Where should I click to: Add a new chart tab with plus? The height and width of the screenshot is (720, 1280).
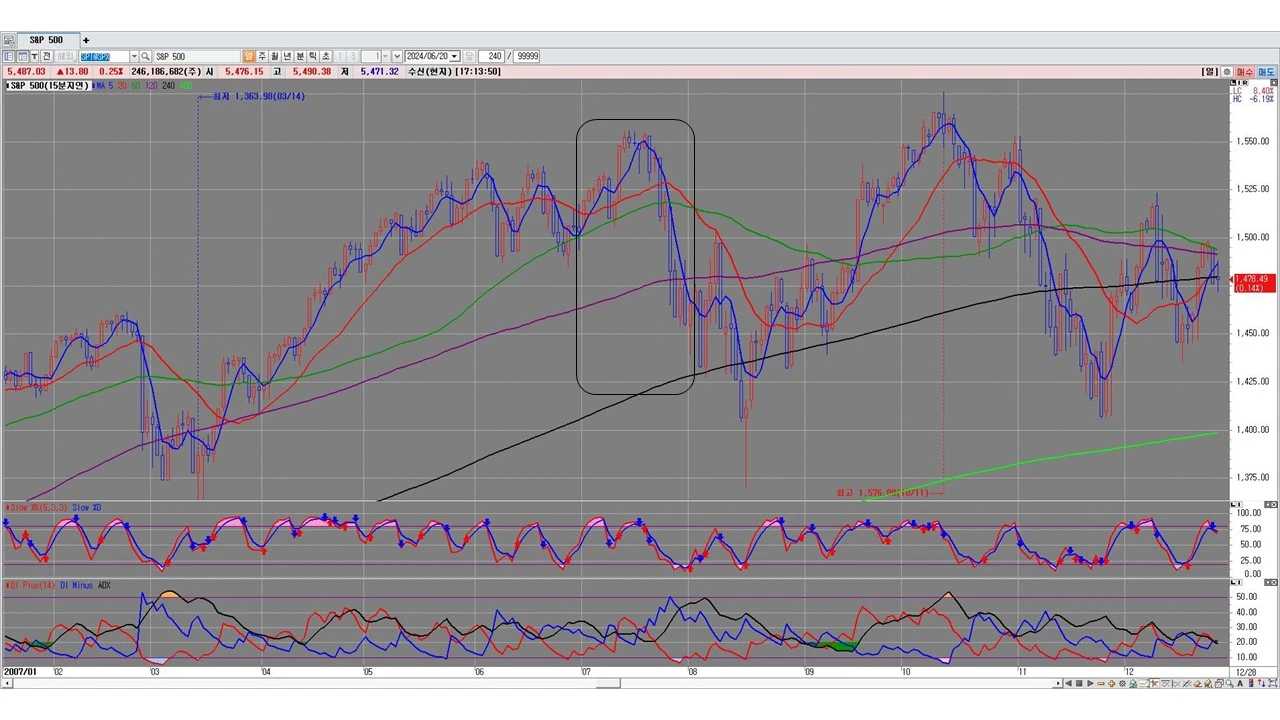pyautogui.click(x=86, y=40)
